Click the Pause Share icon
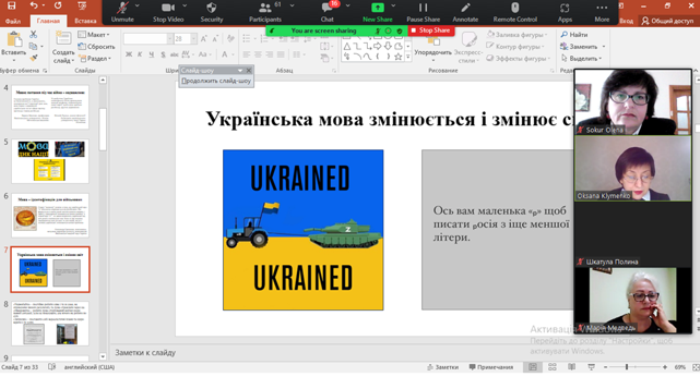This screenshot has height=376, width=700. coord(423,8)
